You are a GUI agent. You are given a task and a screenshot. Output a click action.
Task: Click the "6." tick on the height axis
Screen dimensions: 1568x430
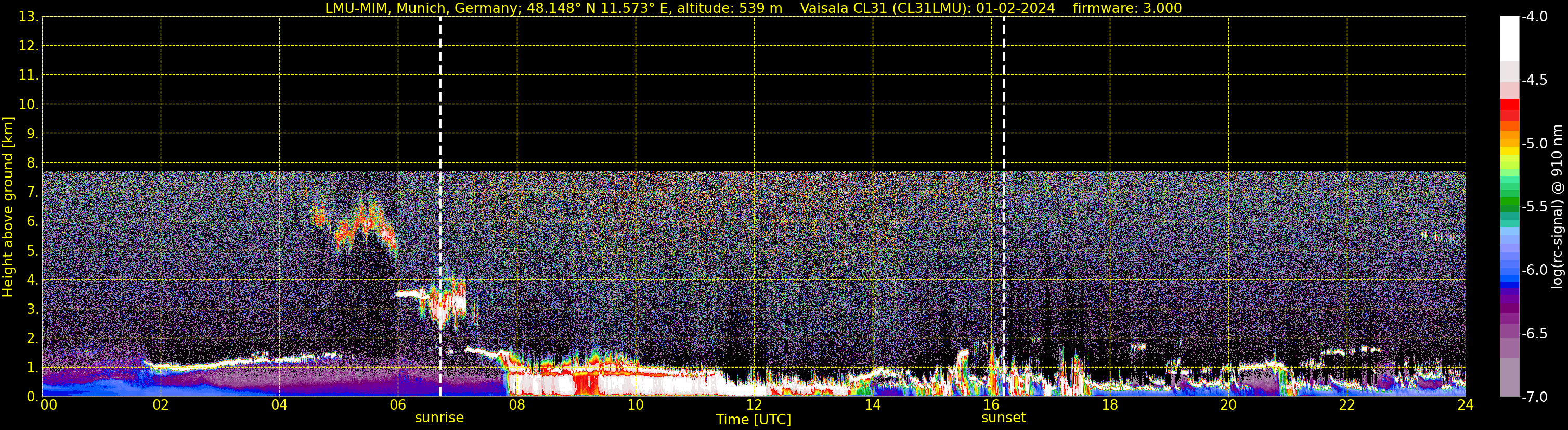[x=32, y=221]
